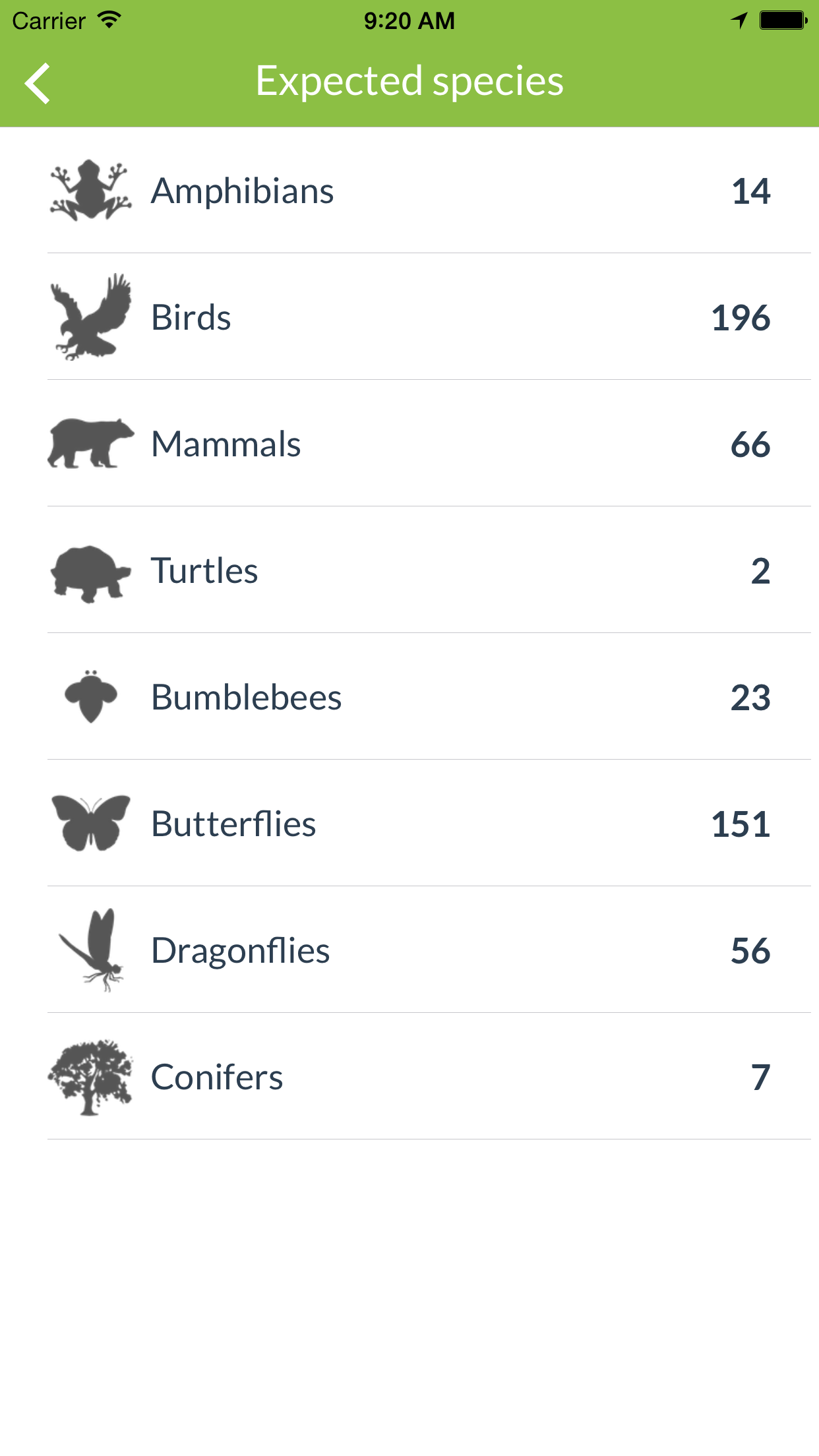This screenshot has width=819, height=1456.
Task: Click the eagle Birds icon
Action: [90, 317]
